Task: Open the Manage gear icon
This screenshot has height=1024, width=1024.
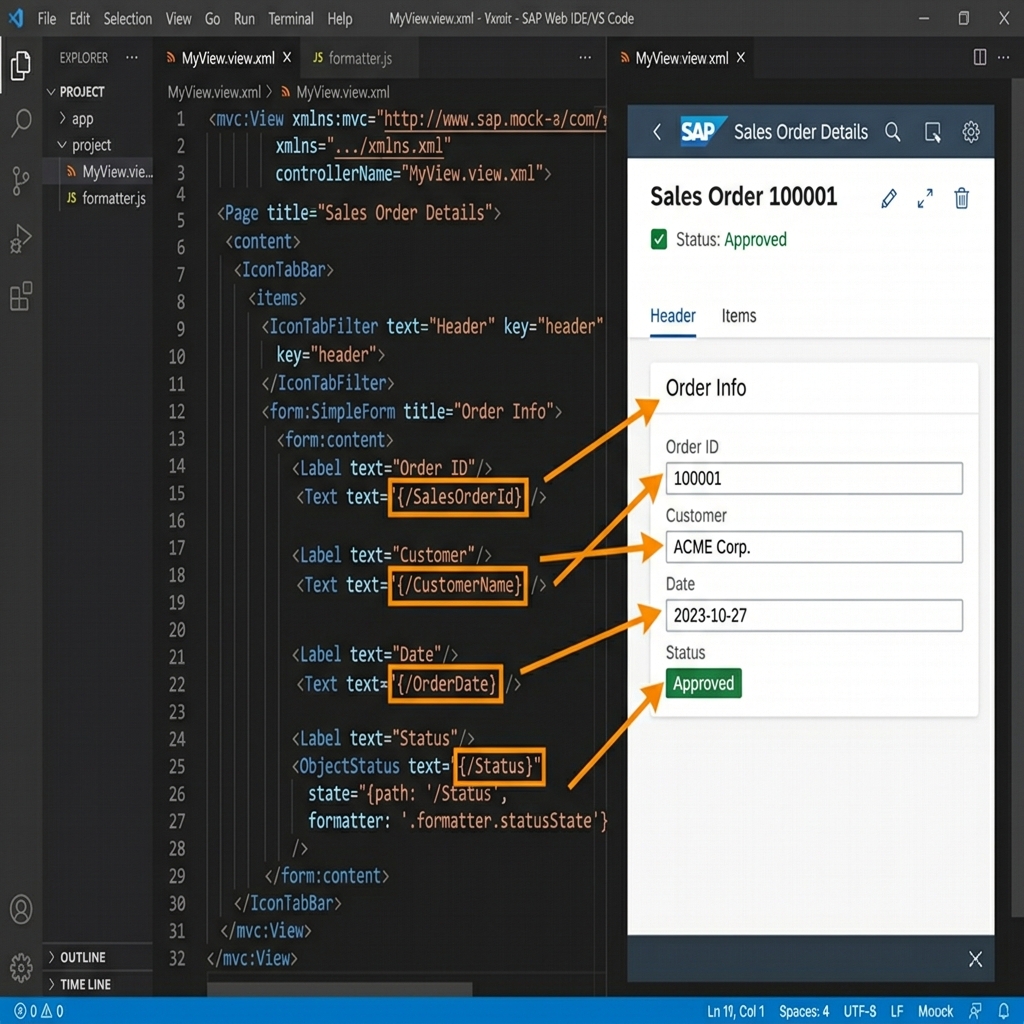Action: tap(21, 967)
